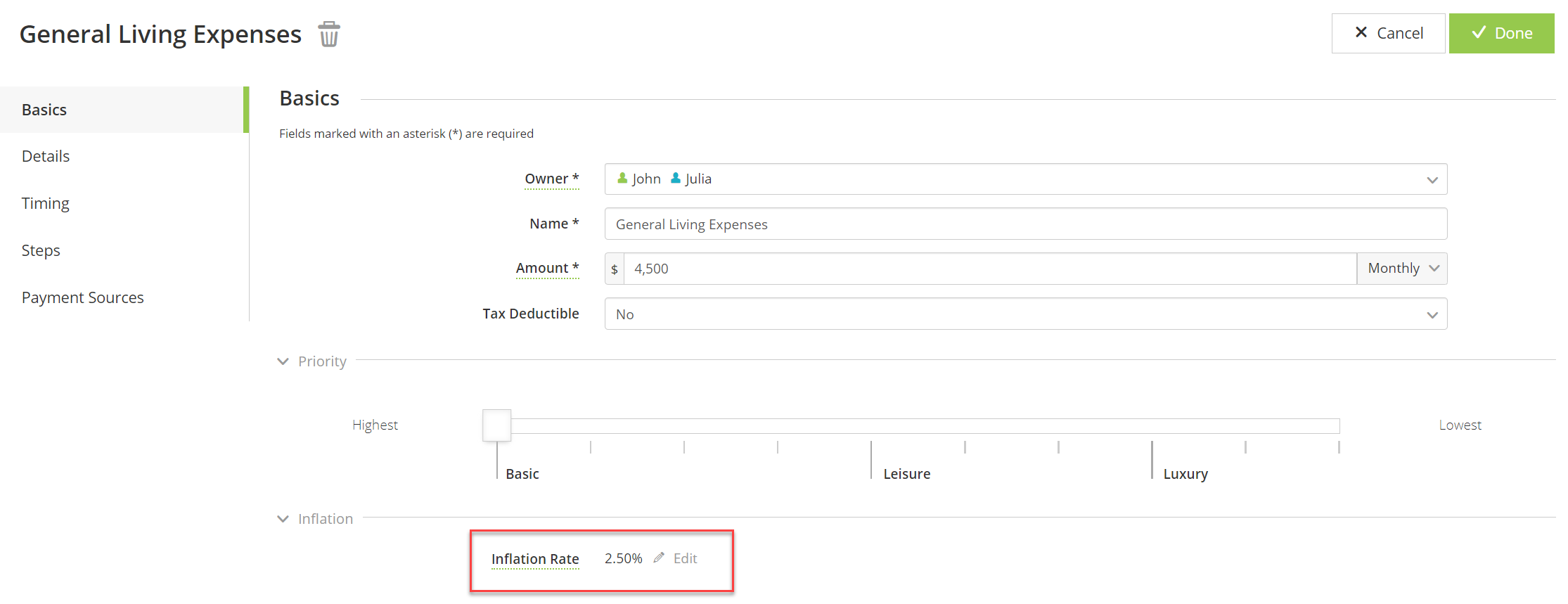Click the green Done button
1568x604 pixels.
pos(1501,33)
